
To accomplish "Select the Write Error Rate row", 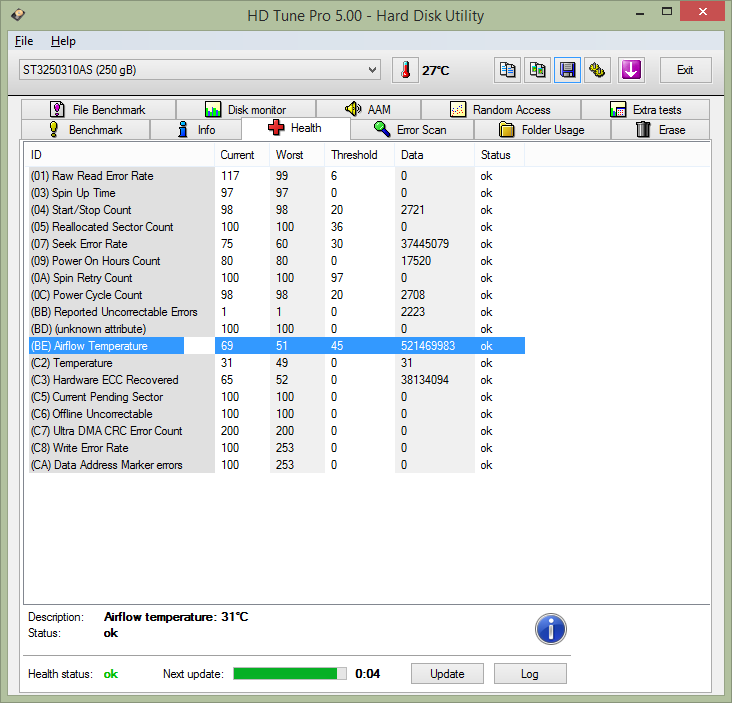I will click(x=276, y=448).
